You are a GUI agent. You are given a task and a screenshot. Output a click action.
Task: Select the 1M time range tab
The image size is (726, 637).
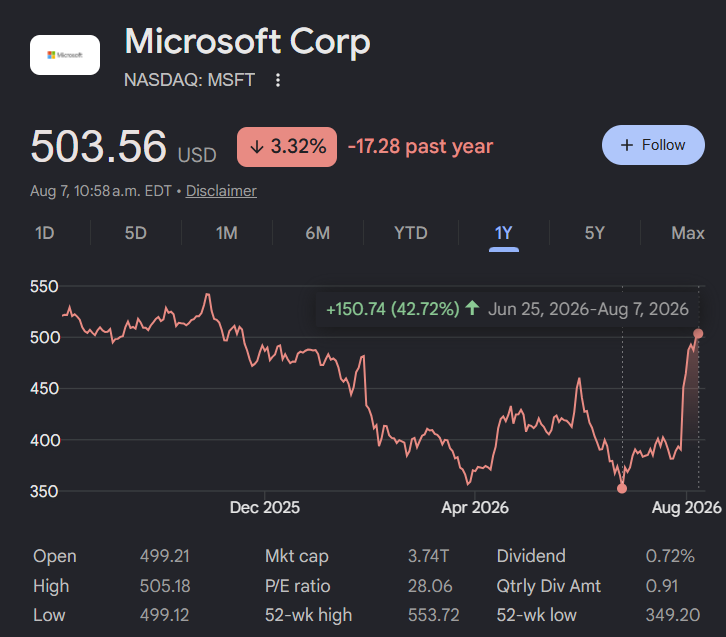(227, 233)
